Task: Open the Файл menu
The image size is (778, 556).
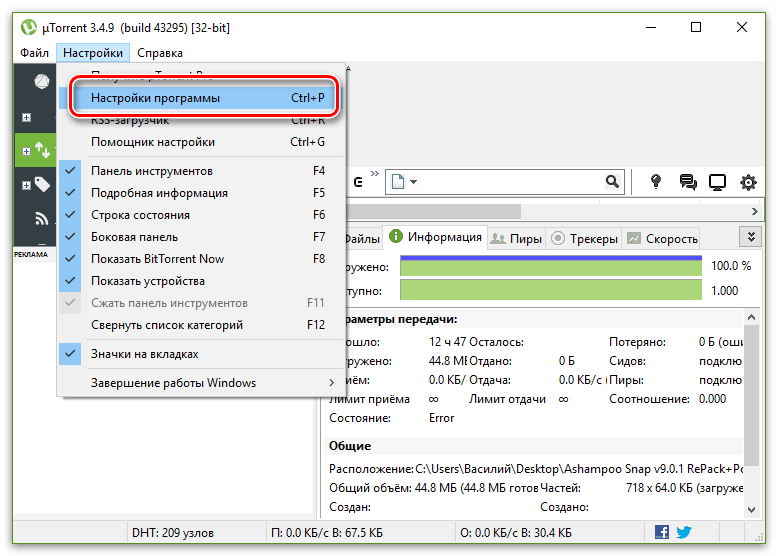Action: tap(34, 53)
